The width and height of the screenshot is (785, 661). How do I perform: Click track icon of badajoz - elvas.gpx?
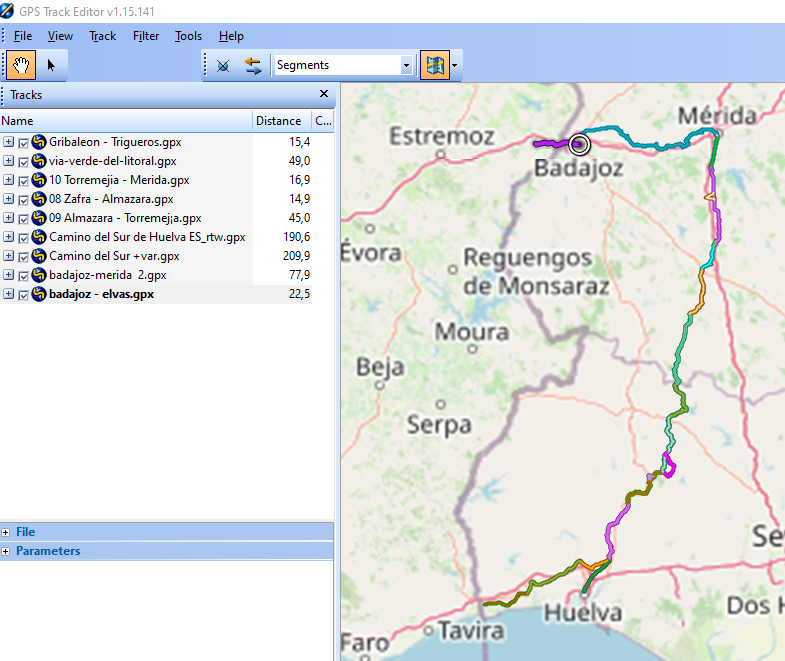click(39, 294)
